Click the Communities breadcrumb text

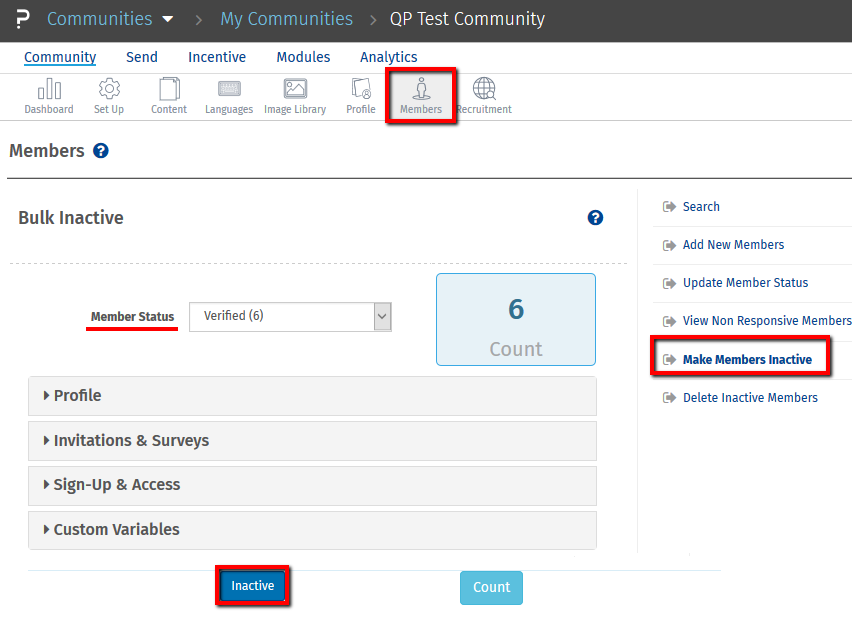pyautogui.click(x=99, y=19)
